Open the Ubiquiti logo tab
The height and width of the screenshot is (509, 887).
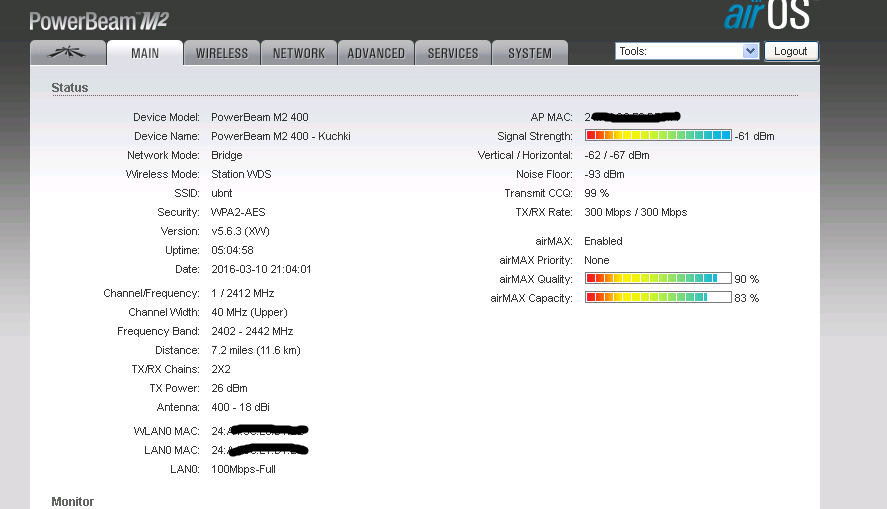[68, 53]
